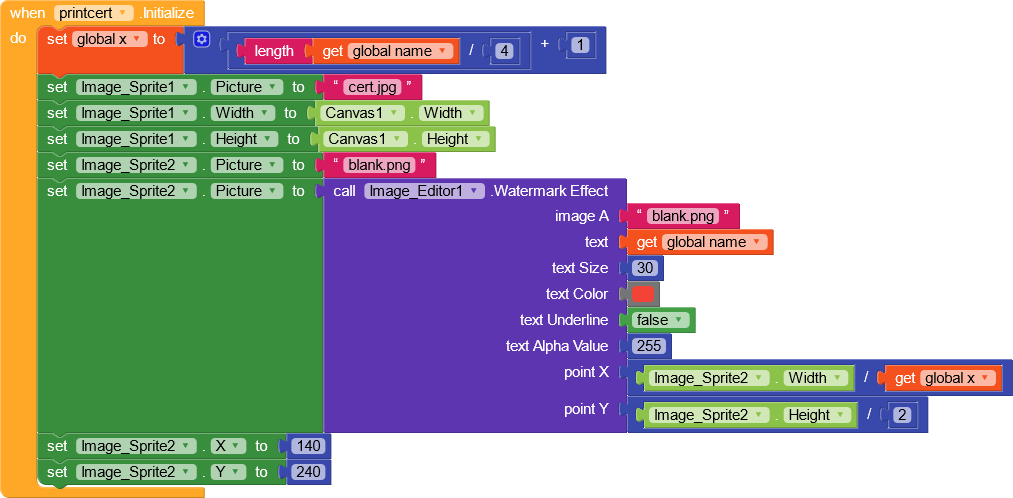This screenshot has width=1013, height=498.
Task: Open 'global name' dropdown inside length block
Action: pyautogui.click(x=401, y=52)
